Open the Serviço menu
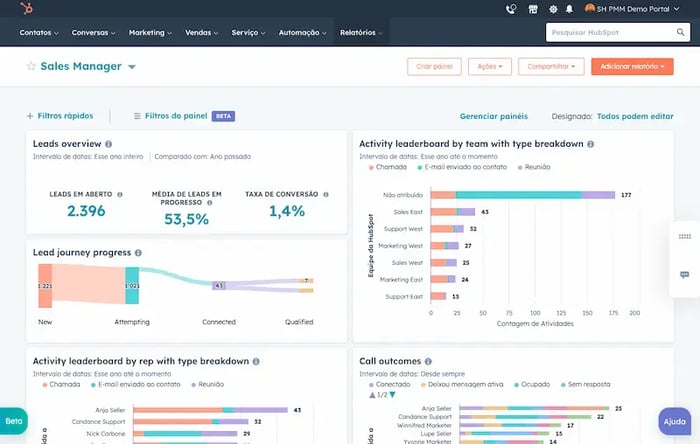This screenshot has height=444, width=700. 248,33
